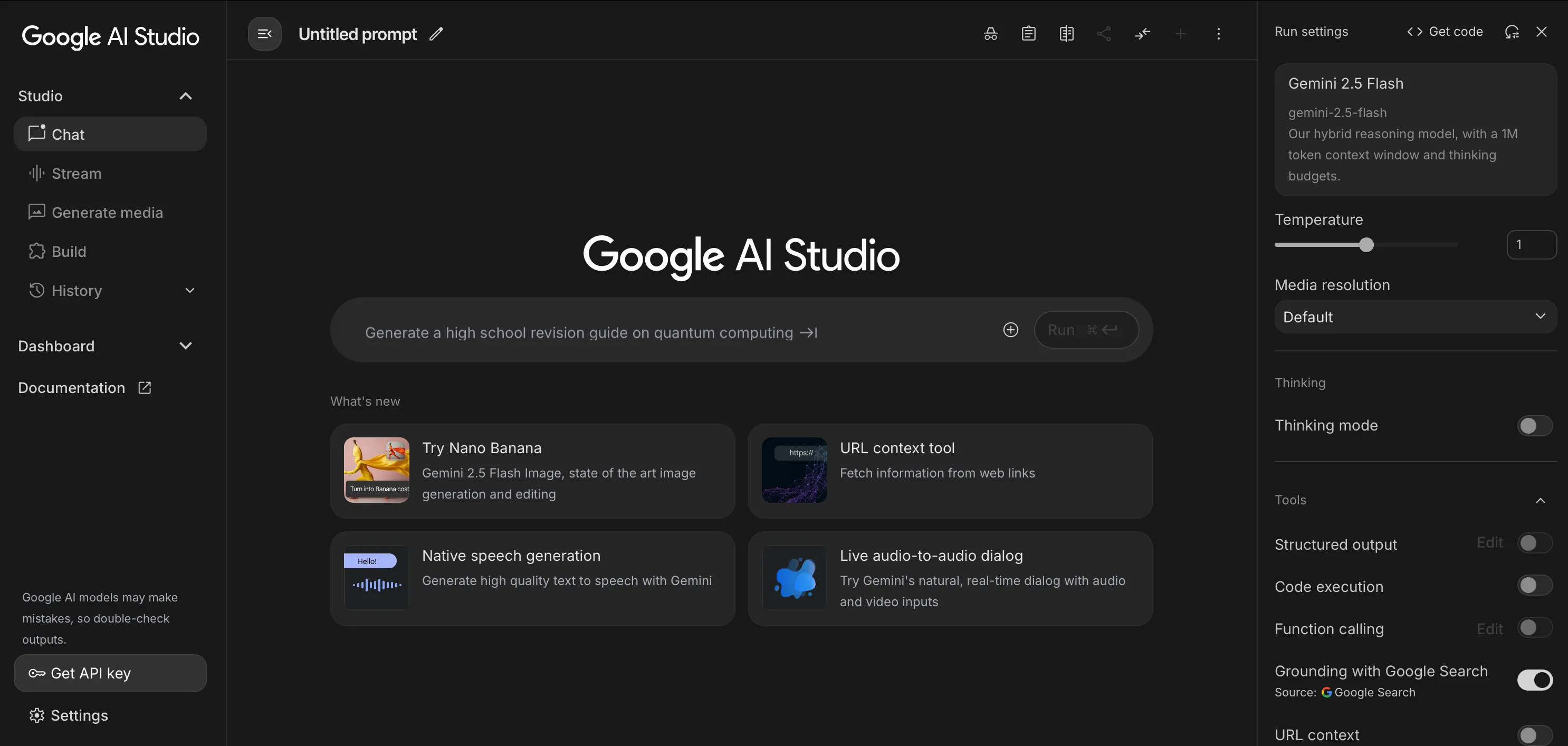Open Generate media from the sidebar
This screenshot has height=746, width=1568.
(x=107, y=213)
